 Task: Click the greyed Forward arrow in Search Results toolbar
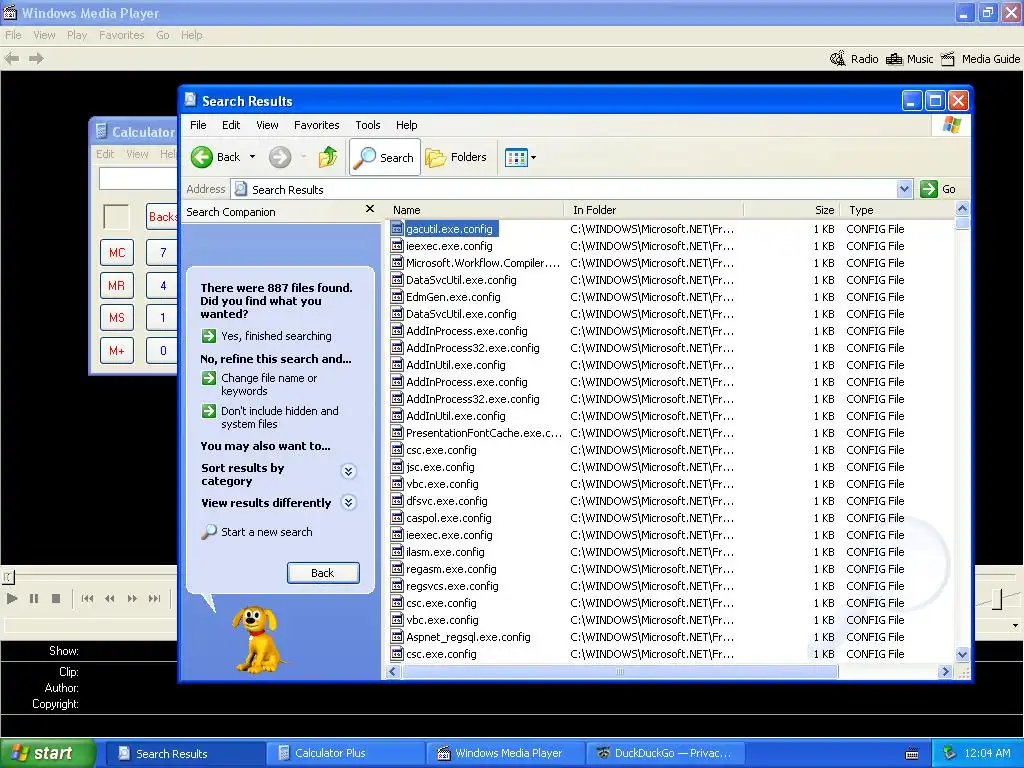click(x=280, y=157)
